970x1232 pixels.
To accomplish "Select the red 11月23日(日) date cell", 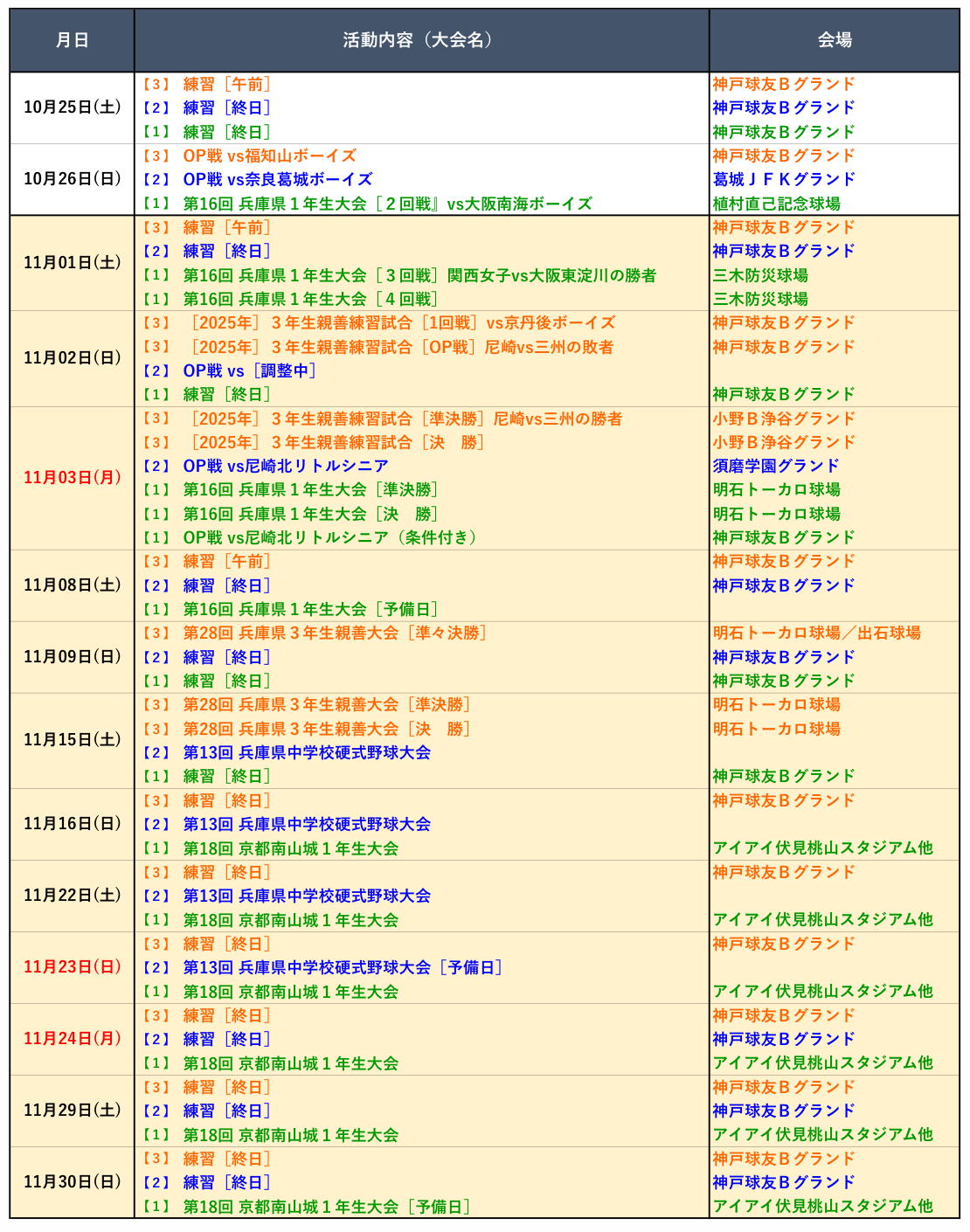I will [72, 967].
